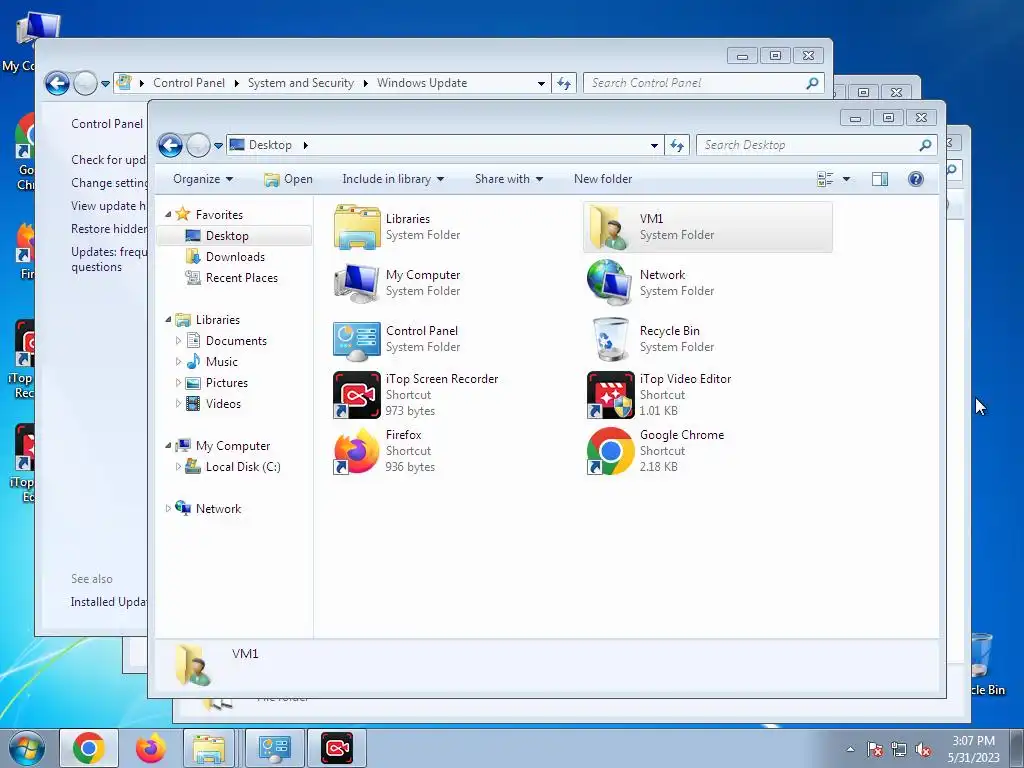Open Help with the blue question mark

(916, 179)
